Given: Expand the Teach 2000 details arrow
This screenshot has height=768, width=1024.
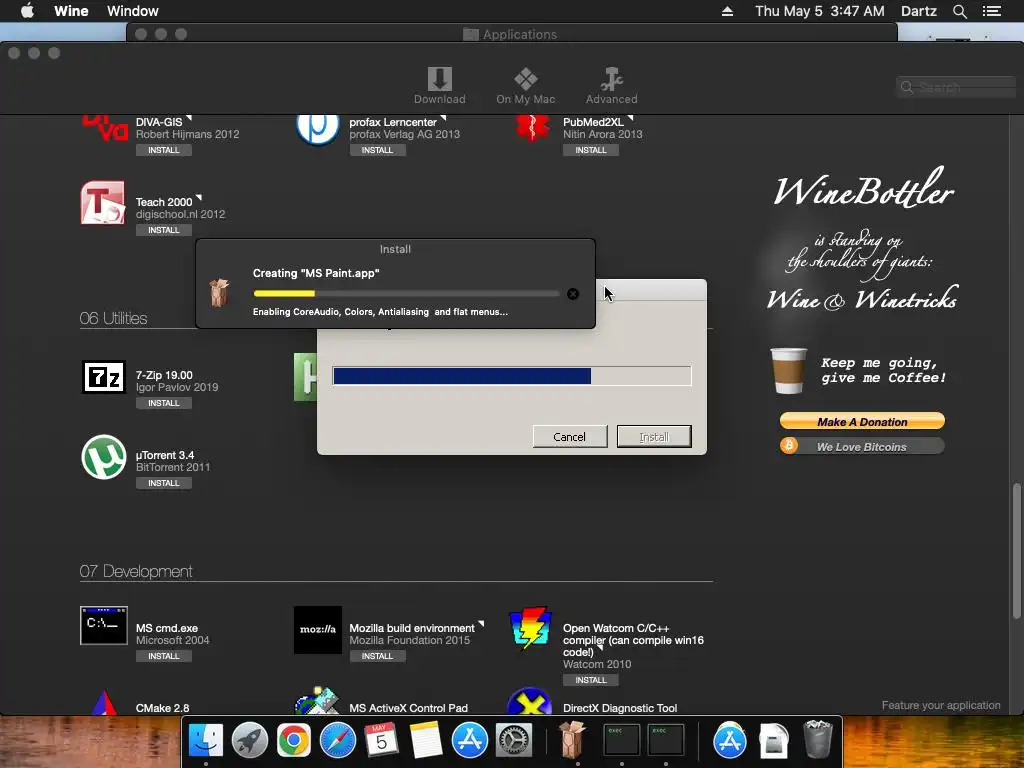Looking at the screenshot, I should click(199, 197).
